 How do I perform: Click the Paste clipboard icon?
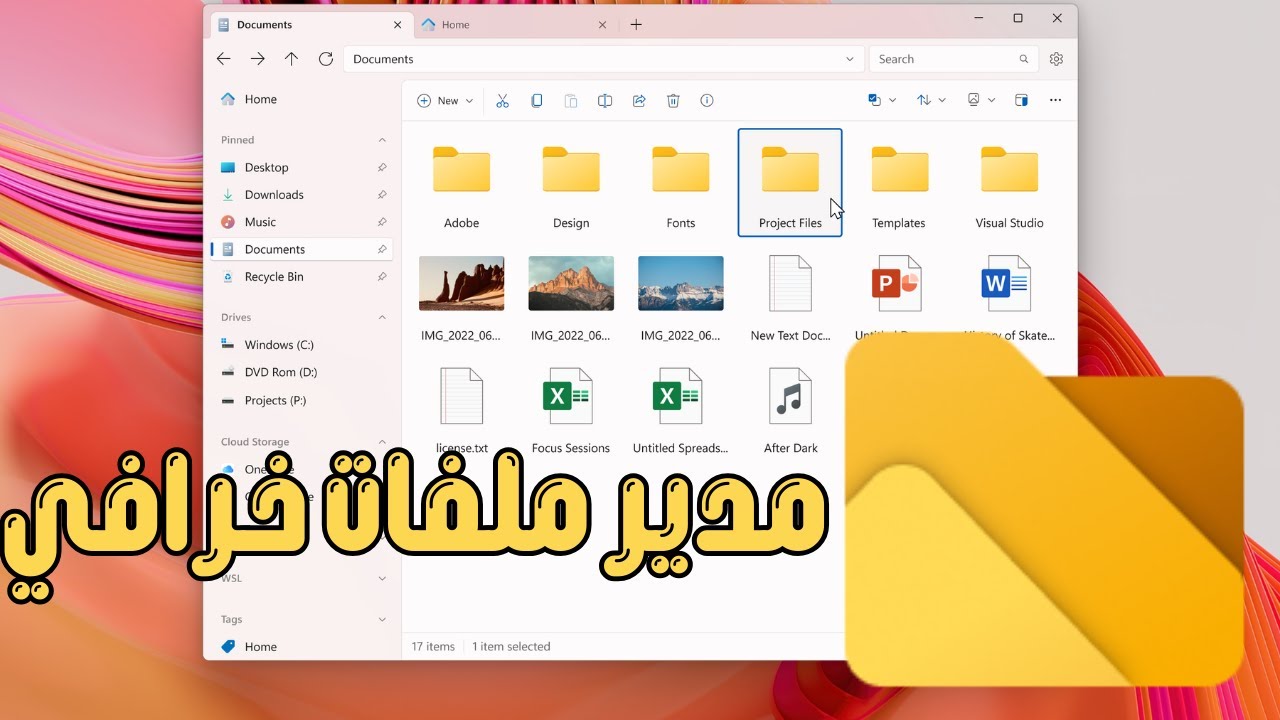click(x=571, y=100)
